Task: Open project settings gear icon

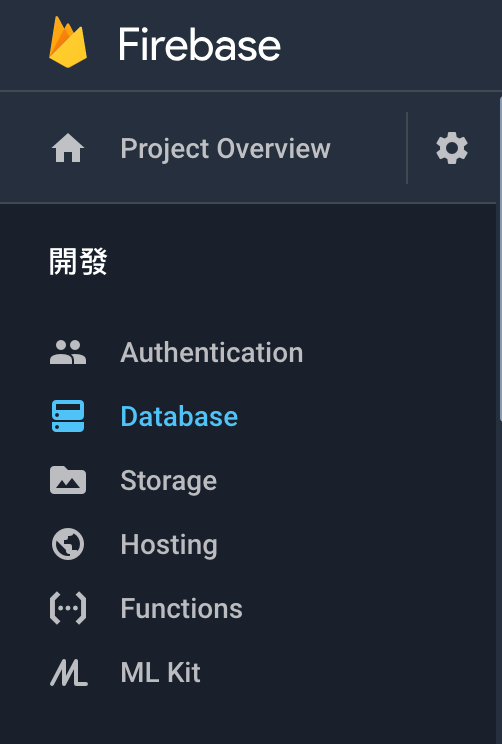Action: click(x=452, y=148)
